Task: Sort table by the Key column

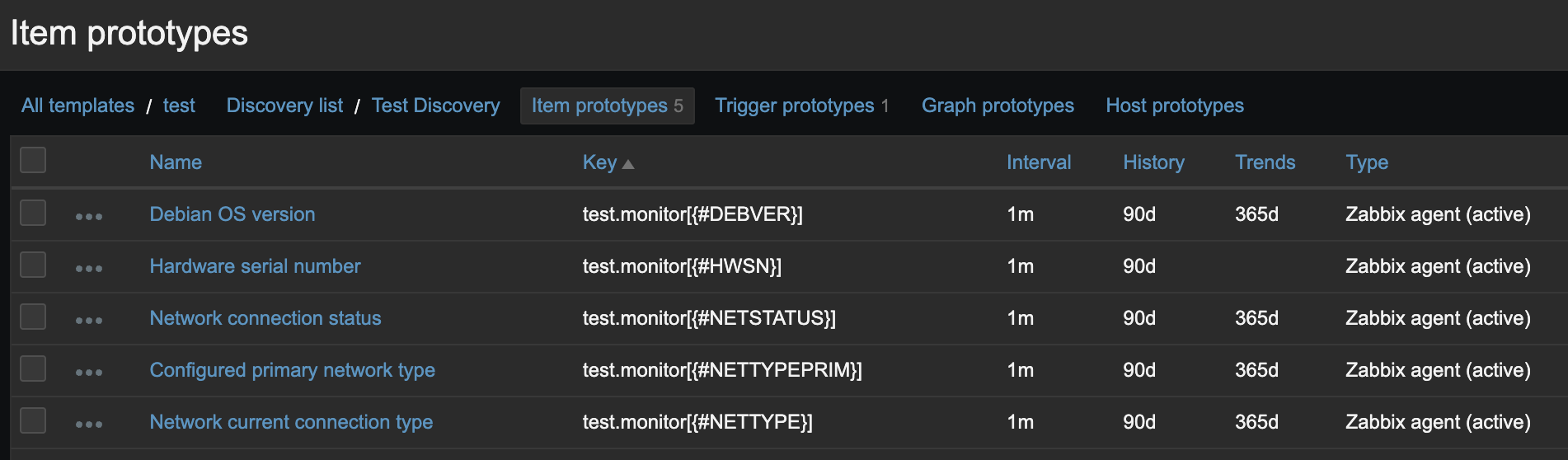Action: coord(599,162)
